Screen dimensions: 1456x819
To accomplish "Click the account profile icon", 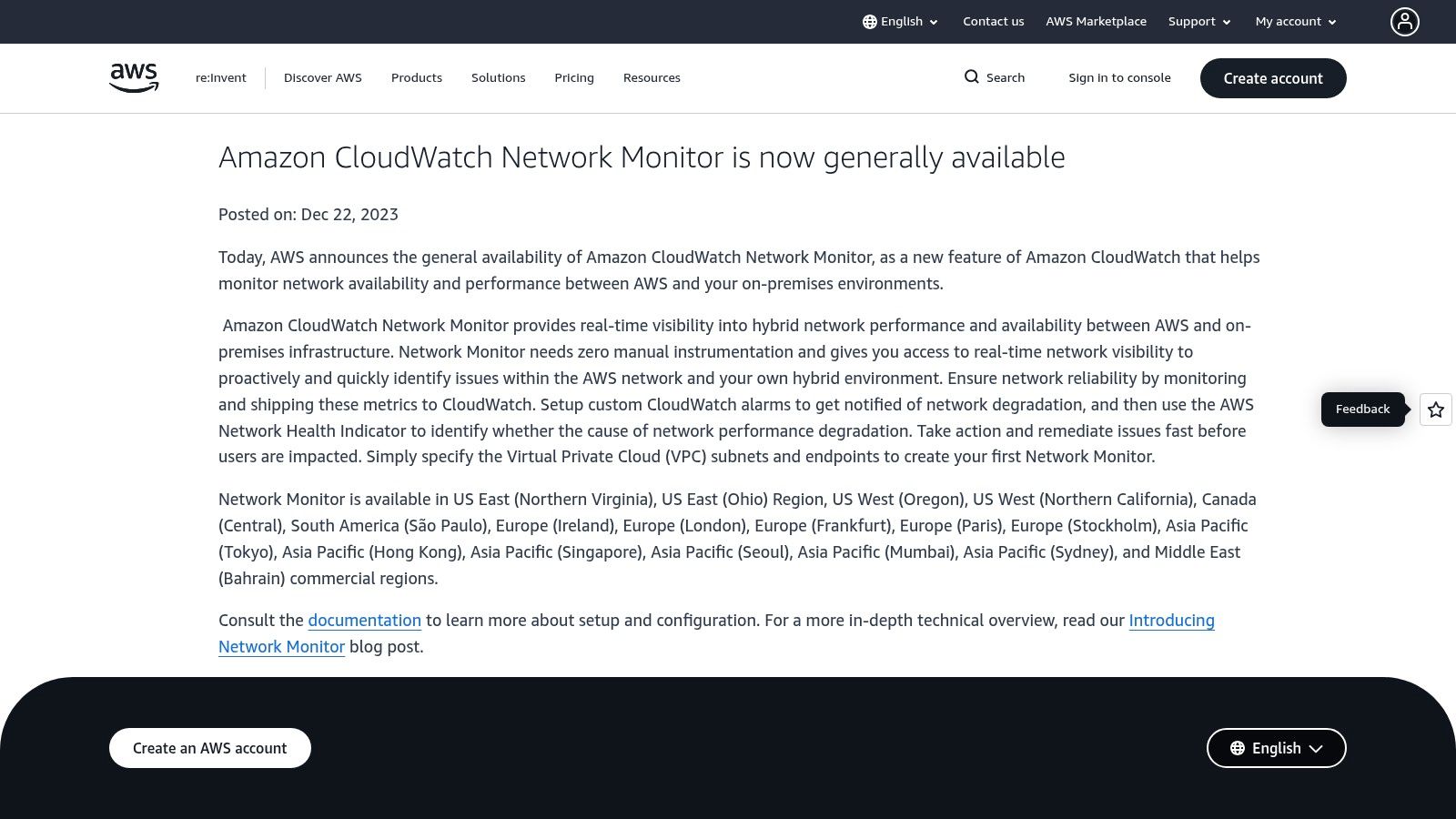I will click(x=1405, y=21).
